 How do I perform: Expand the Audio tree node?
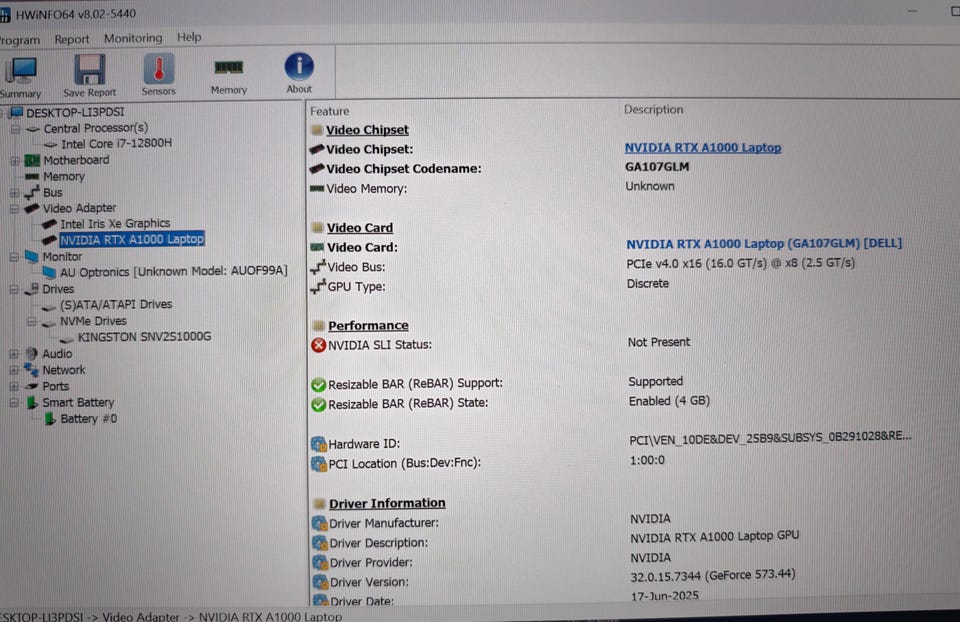pyautogui.click(x=15, y=354)
